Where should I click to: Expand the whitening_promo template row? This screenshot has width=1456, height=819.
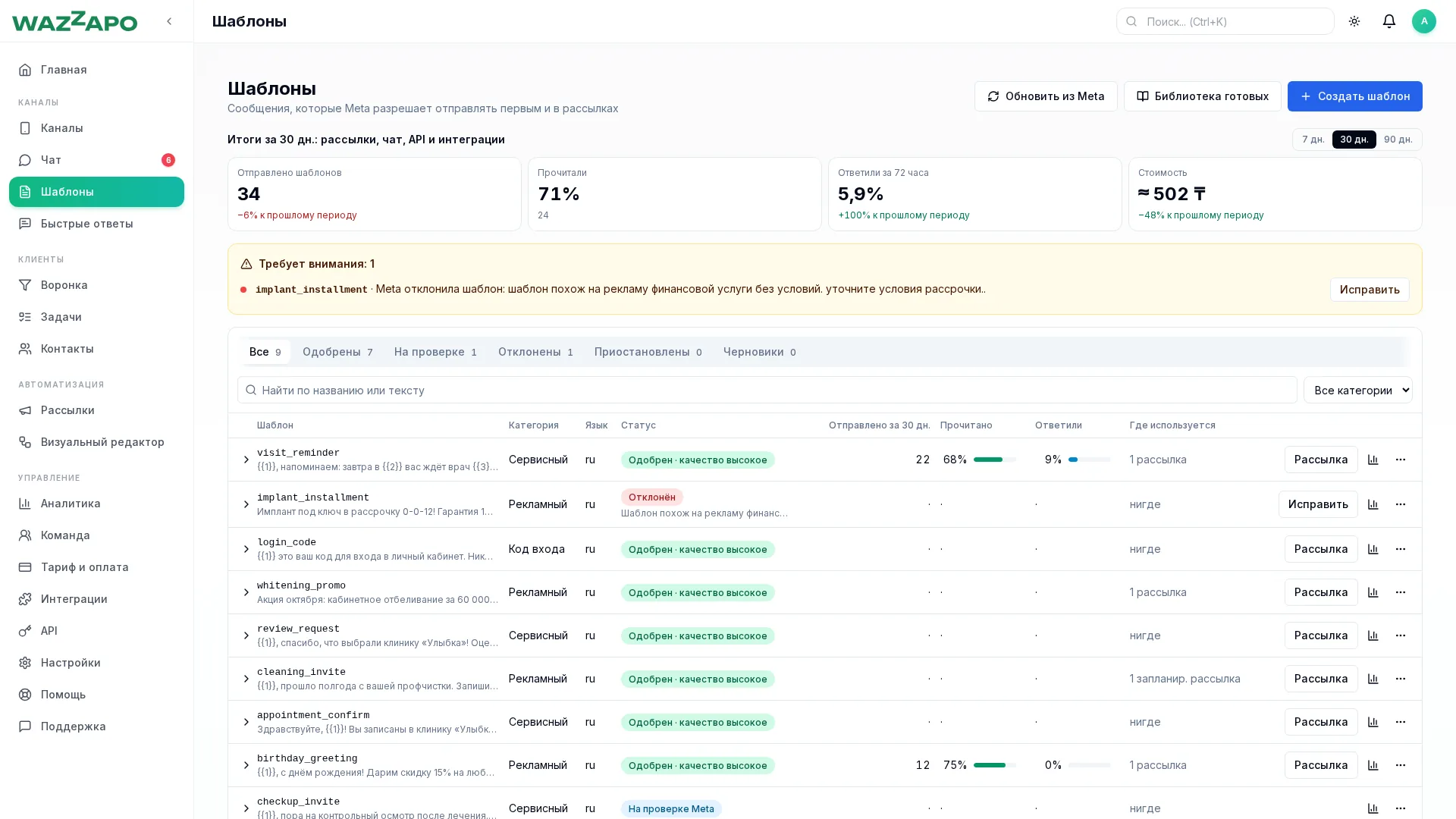[246, 592]
